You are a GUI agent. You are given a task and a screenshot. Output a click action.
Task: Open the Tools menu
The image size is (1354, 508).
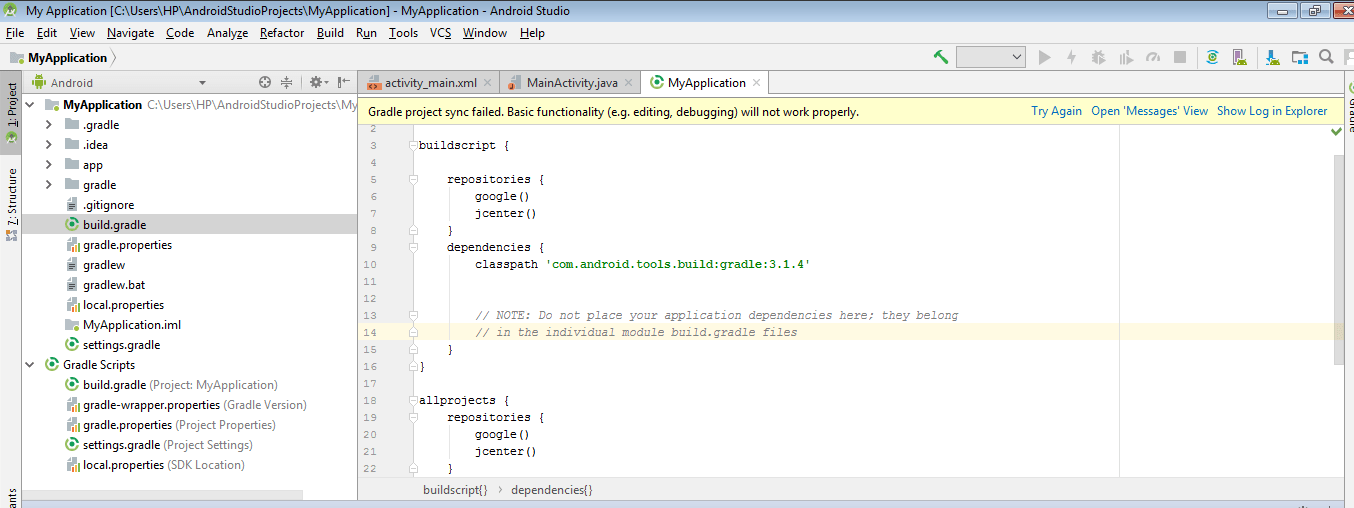(x=403, y=33)
